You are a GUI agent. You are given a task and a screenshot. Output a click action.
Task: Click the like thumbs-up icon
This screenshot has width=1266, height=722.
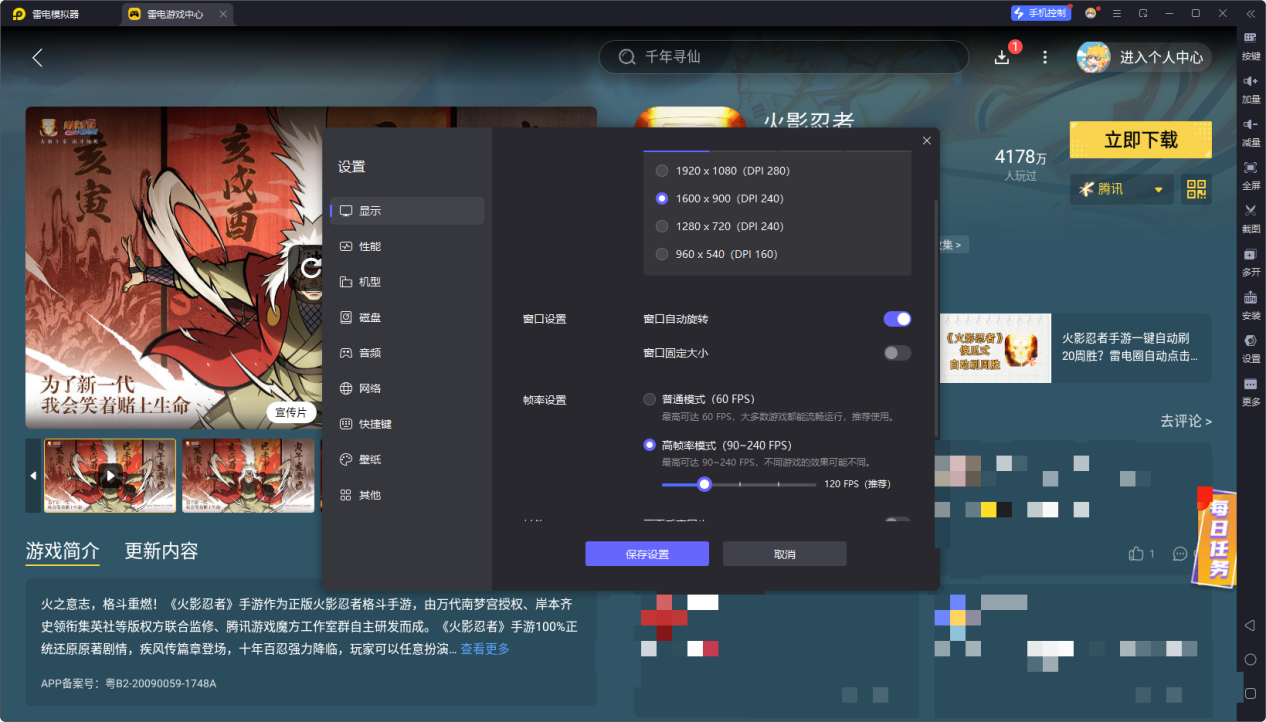tap(1135, 553)
